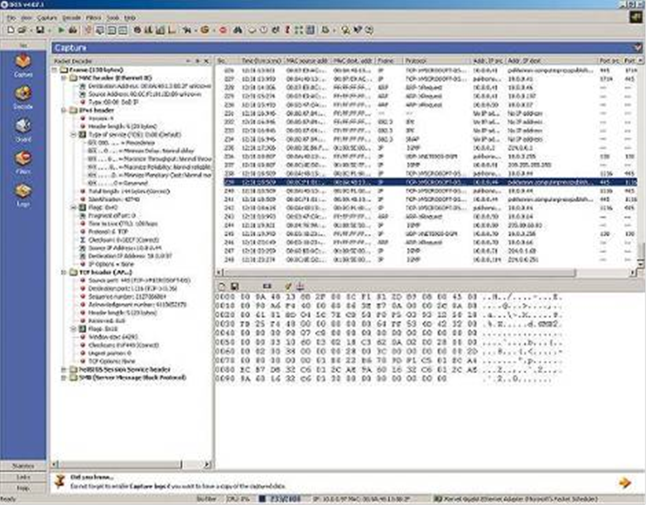The height and width of the screenshot is (506, 647).
Task: Start capture with the green play icon
Action: tap(61, 30)
